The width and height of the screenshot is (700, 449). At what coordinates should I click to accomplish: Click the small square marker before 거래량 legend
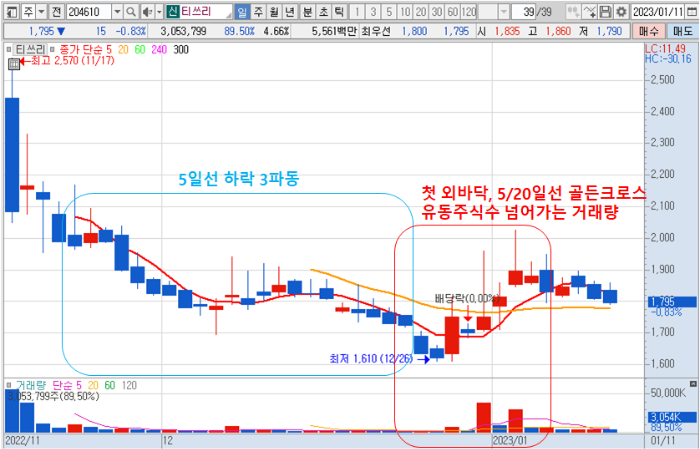click(x=8, y=385)
